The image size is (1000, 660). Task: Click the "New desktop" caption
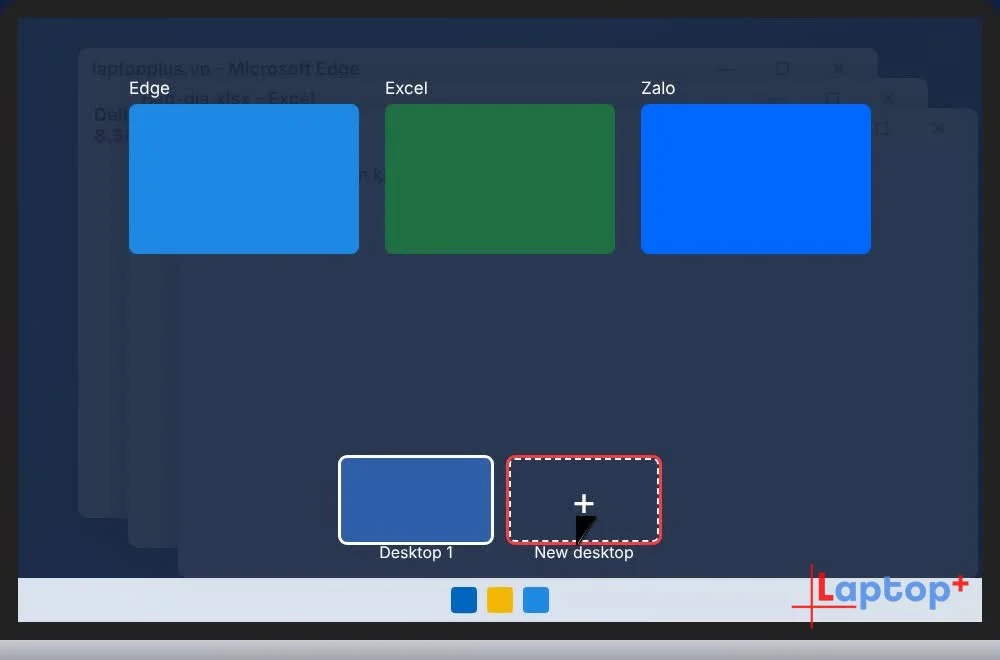click(x=584, y=553)
